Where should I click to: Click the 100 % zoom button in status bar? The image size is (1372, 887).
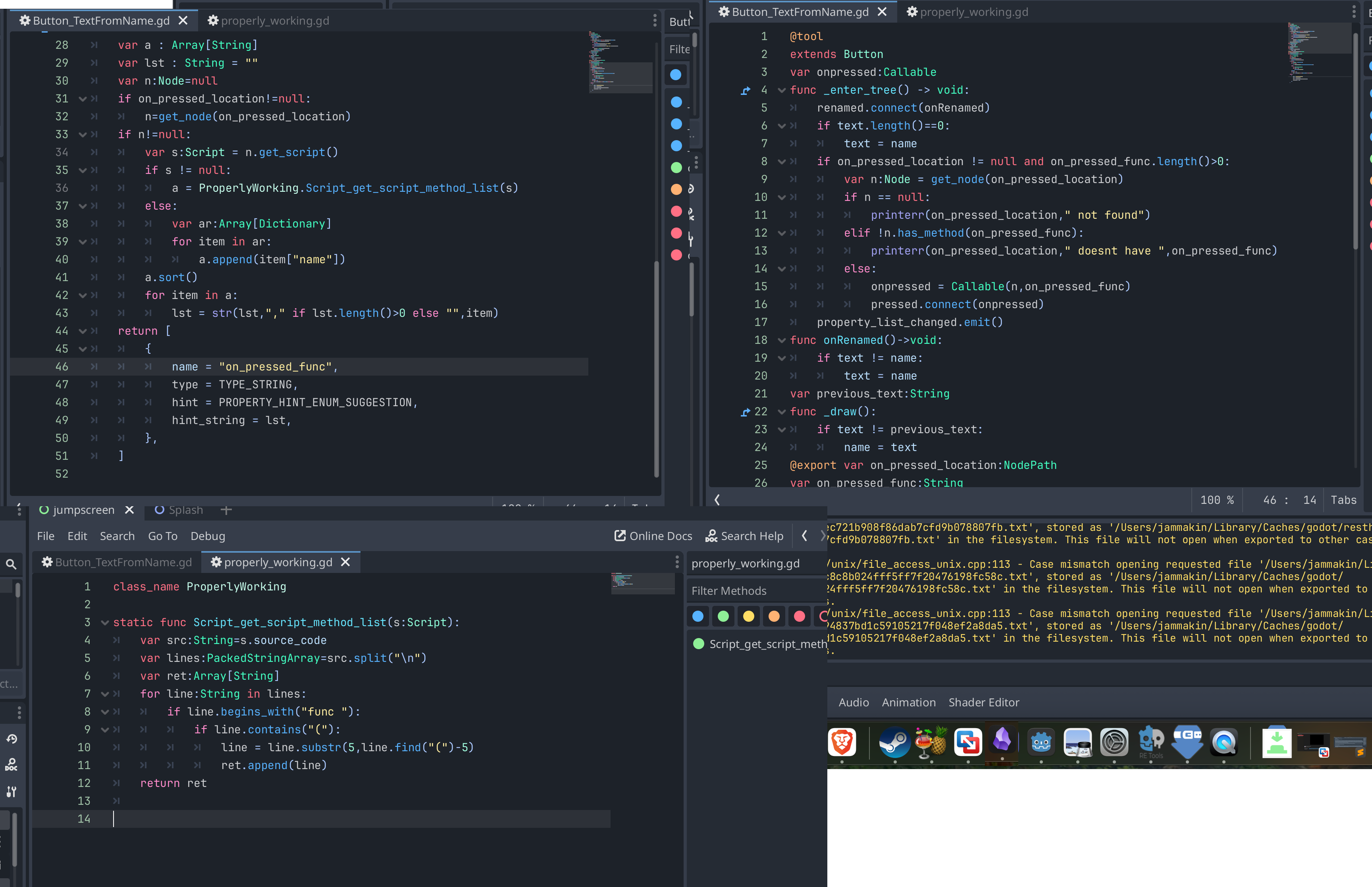[x=1216, y=500]
